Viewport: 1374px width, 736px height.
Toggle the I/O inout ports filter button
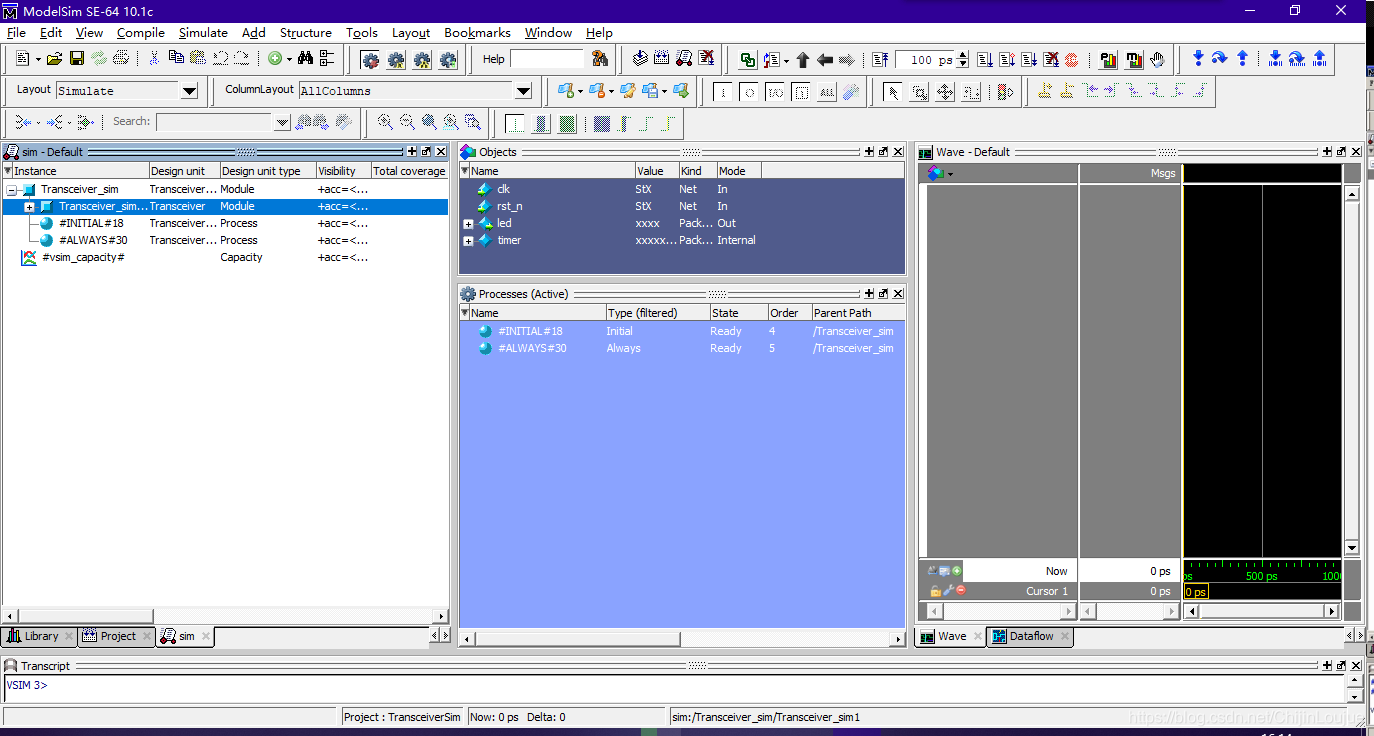[775, 92]
